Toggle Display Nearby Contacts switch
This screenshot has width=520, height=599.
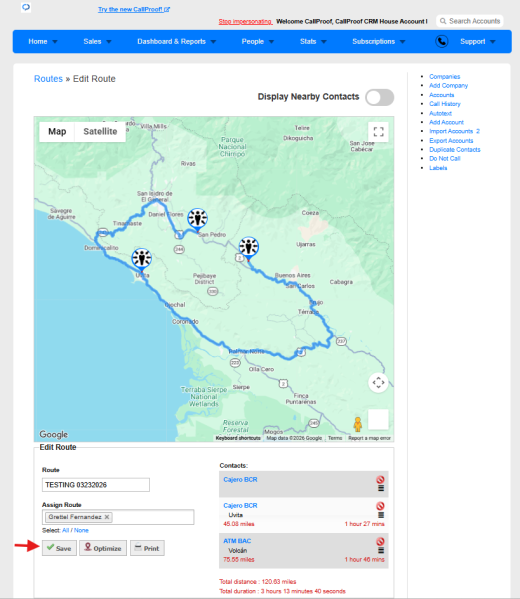click(379, 97)
